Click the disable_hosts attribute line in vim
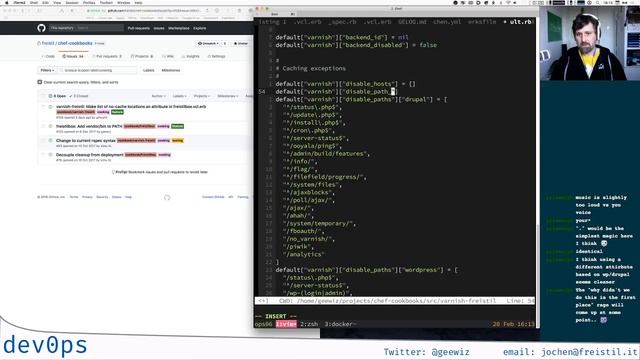Screen dimensions: 640x360 pyautogui.click(x=345, y=84)
